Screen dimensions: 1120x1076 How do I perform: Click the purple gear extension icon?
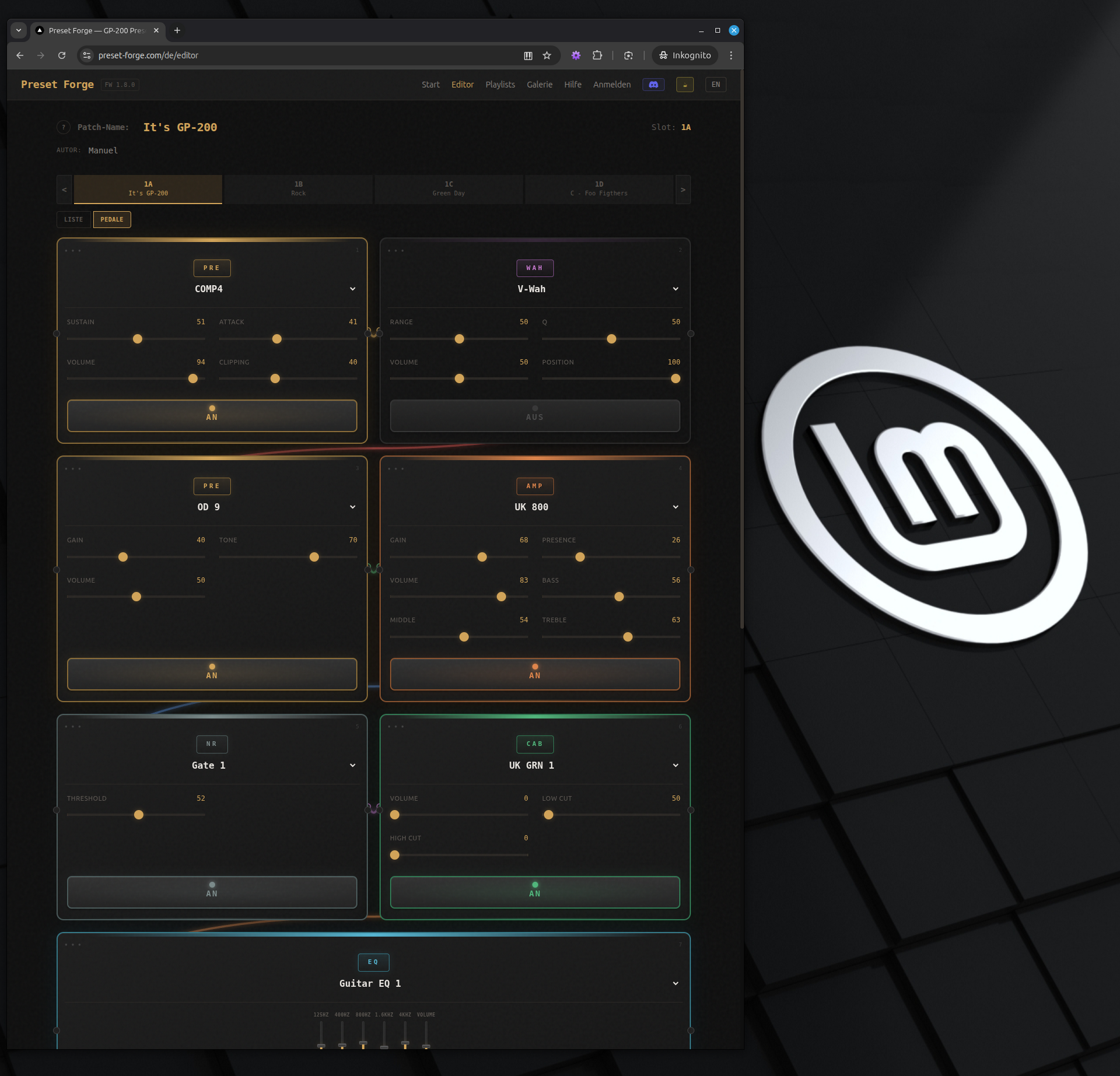[x=576, y=55]
